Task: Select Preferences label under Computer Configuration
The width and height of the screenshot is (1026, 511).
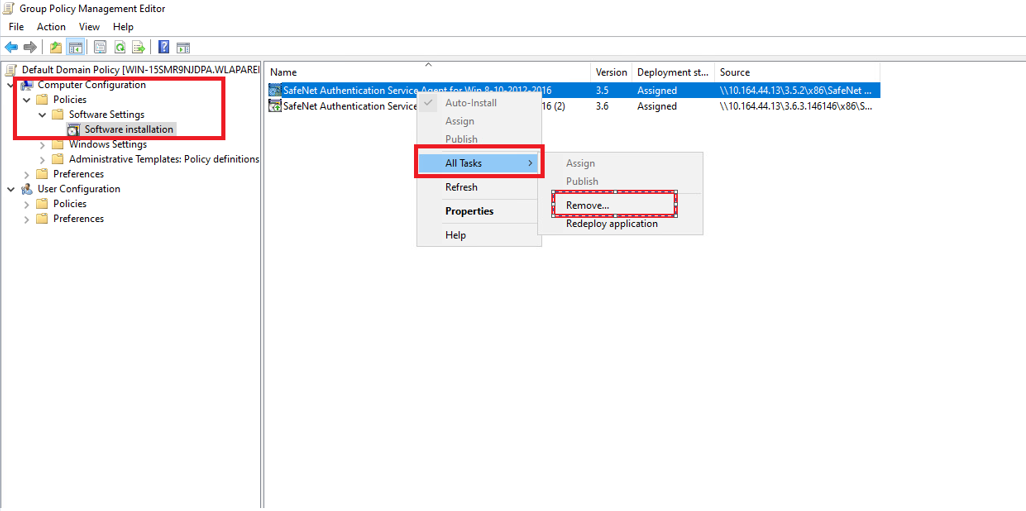Action: 79,174
